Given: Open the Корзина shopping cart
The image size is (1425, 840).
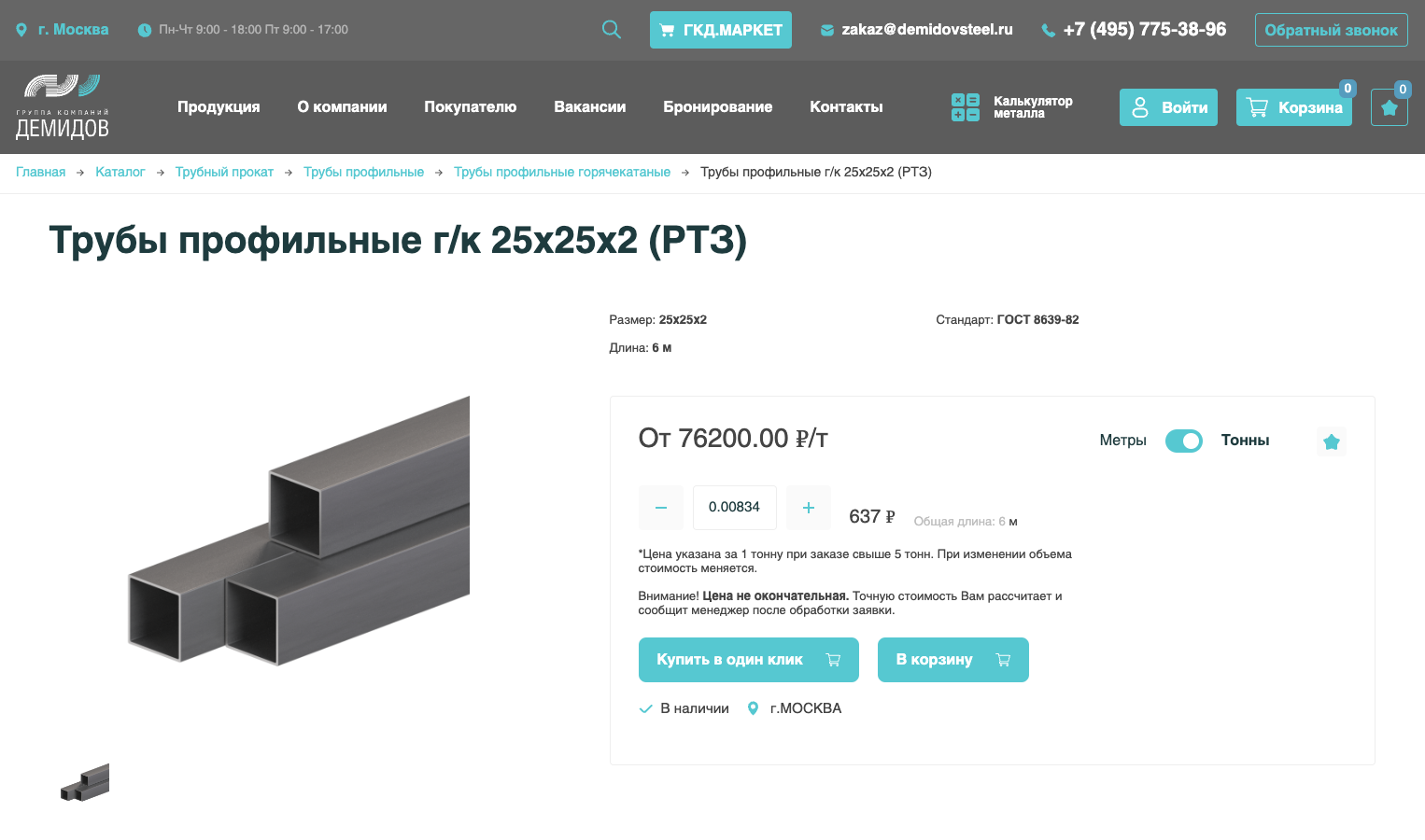Looking at the screenshot, I should [1293, 107].
